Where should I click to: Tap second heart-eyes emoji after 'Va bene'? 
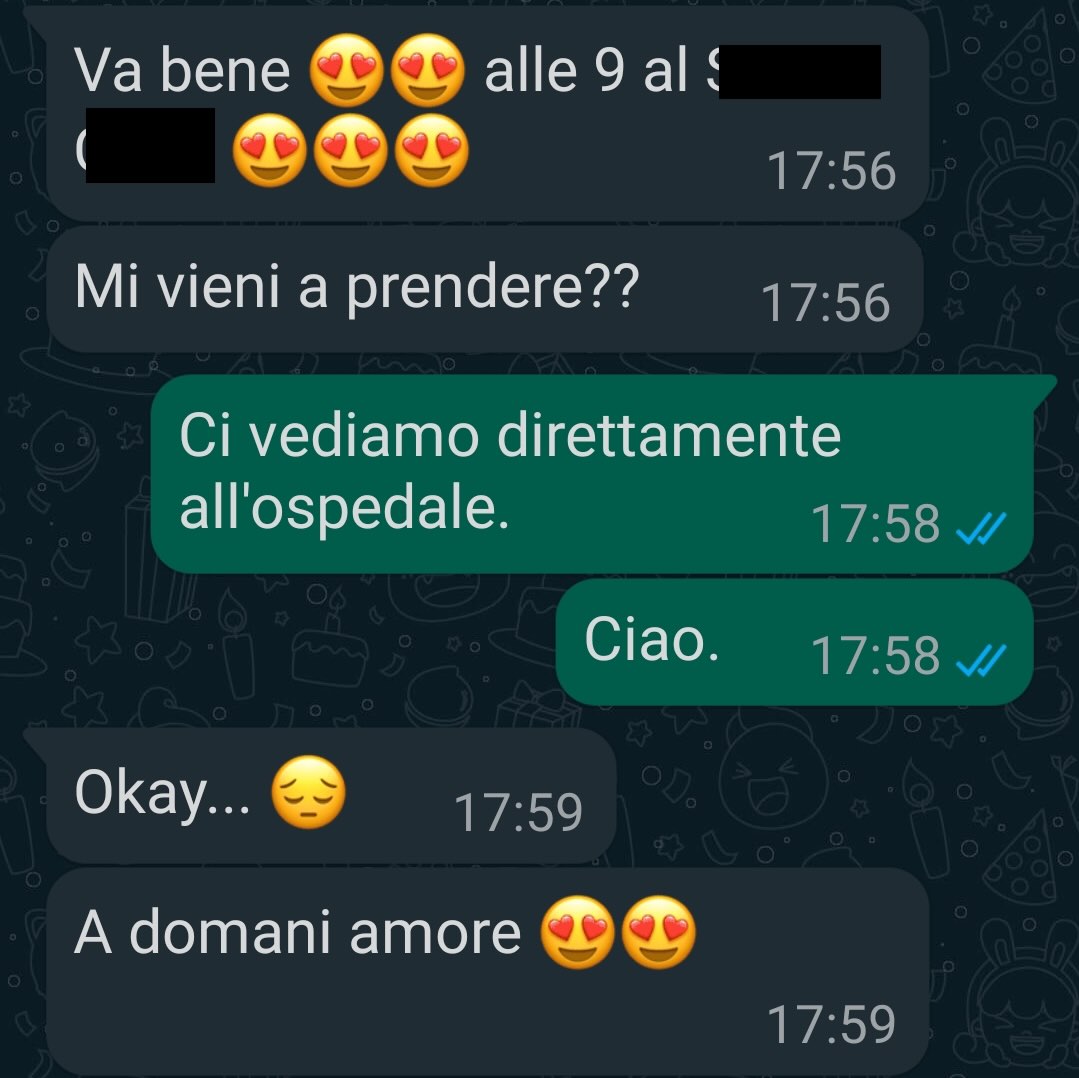427,70
